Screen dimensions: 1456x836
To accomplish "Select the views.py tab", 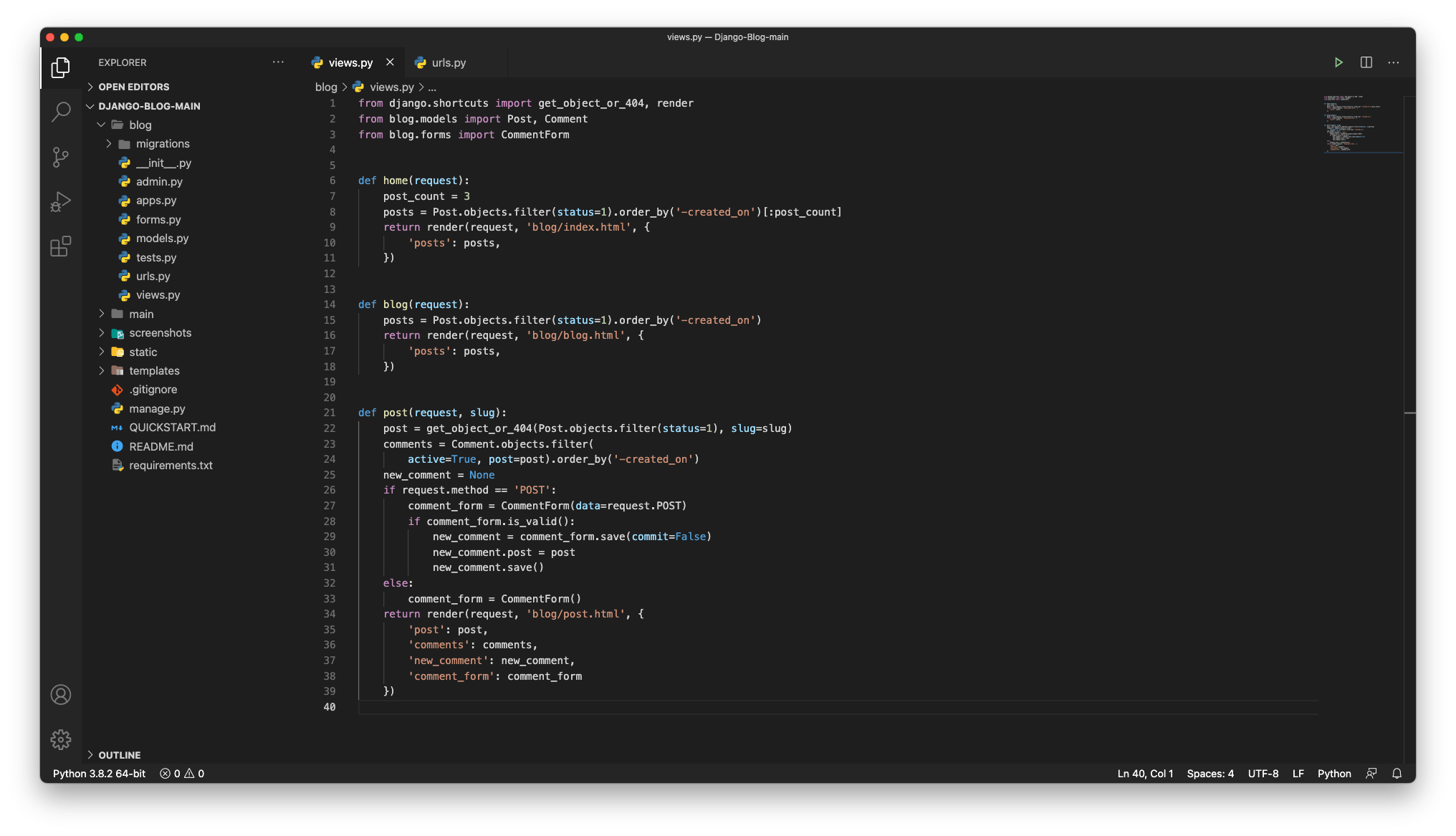I will point(353,62).
